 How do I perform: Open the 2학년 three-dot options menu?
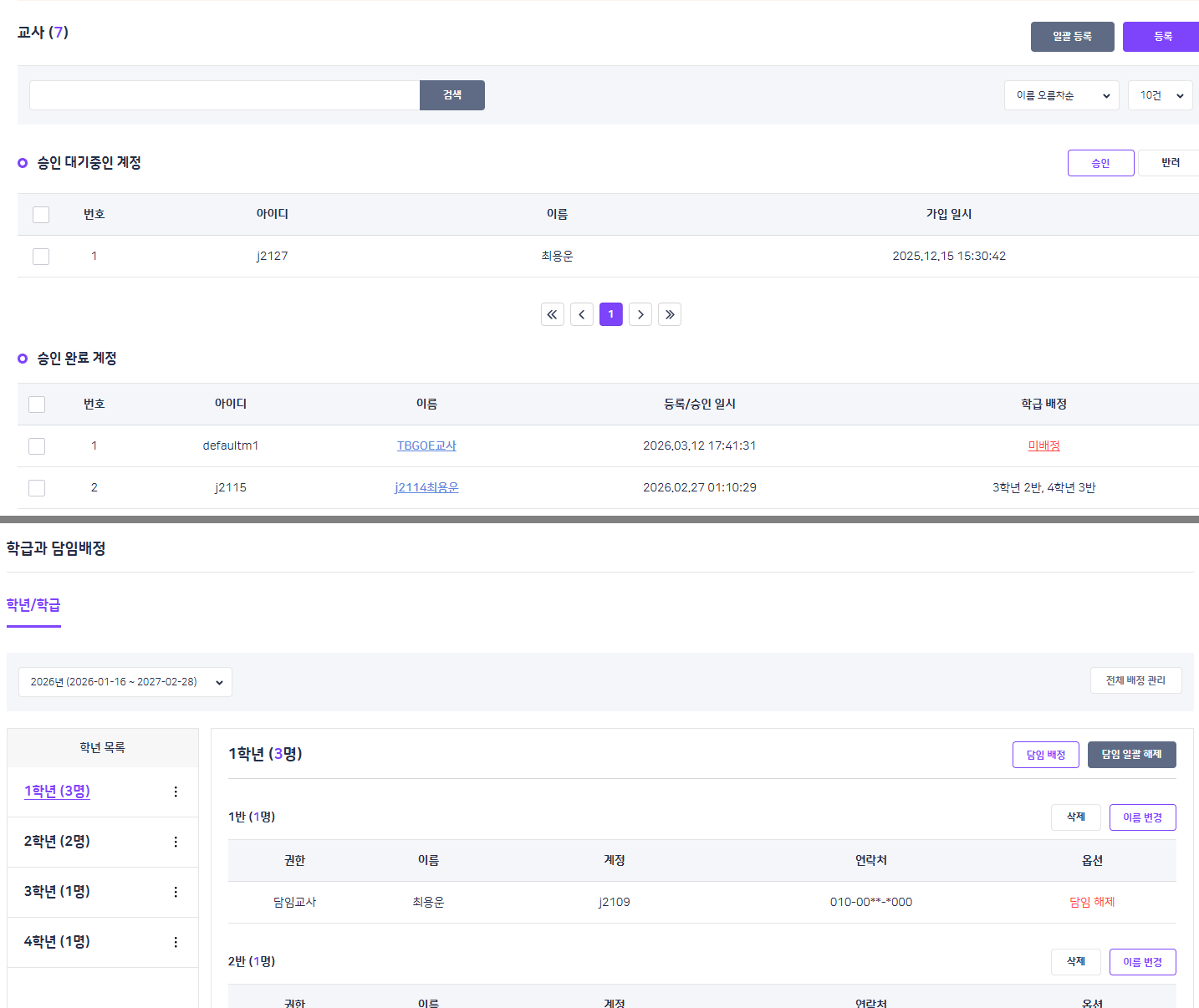pos(176,842)
